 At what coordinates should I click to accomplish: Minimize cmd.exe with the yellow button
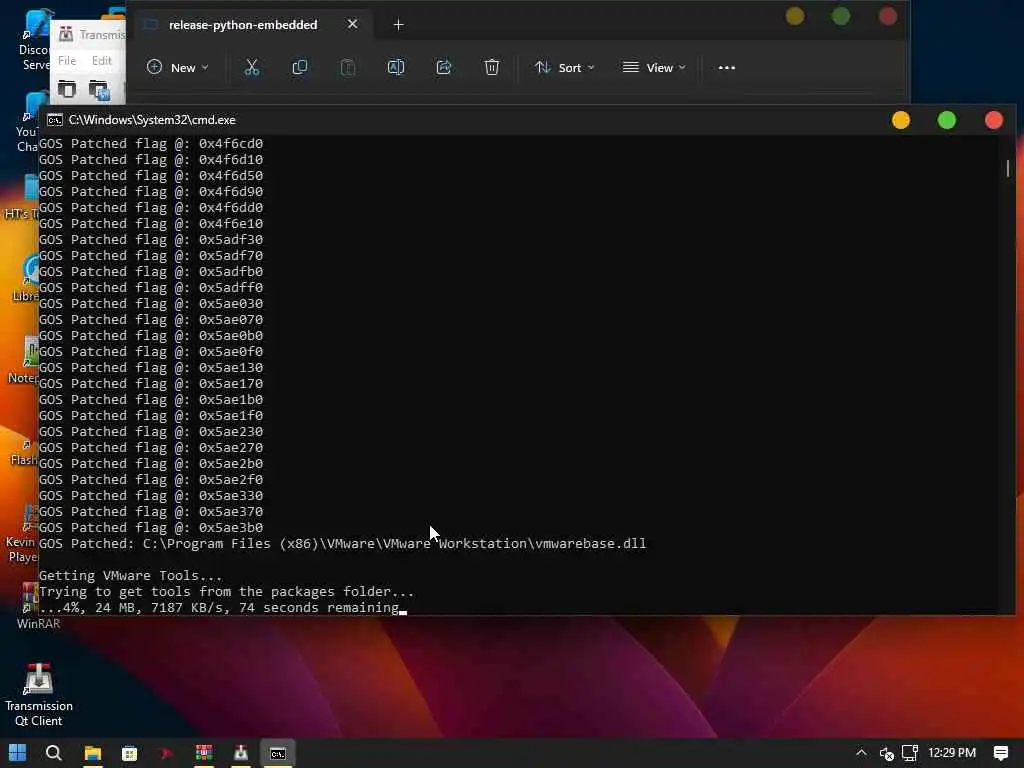click(901, 120)
